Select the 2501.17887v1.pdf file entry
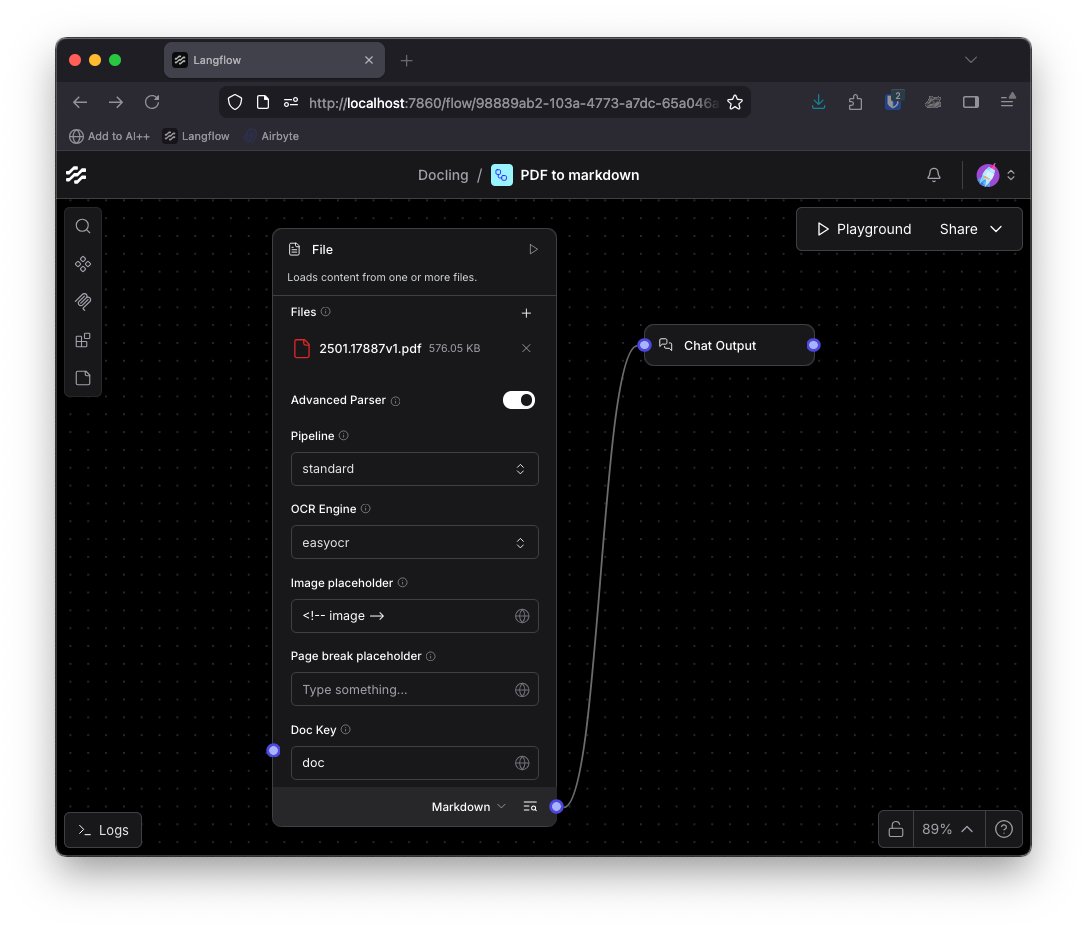 [x=412, y=348]
